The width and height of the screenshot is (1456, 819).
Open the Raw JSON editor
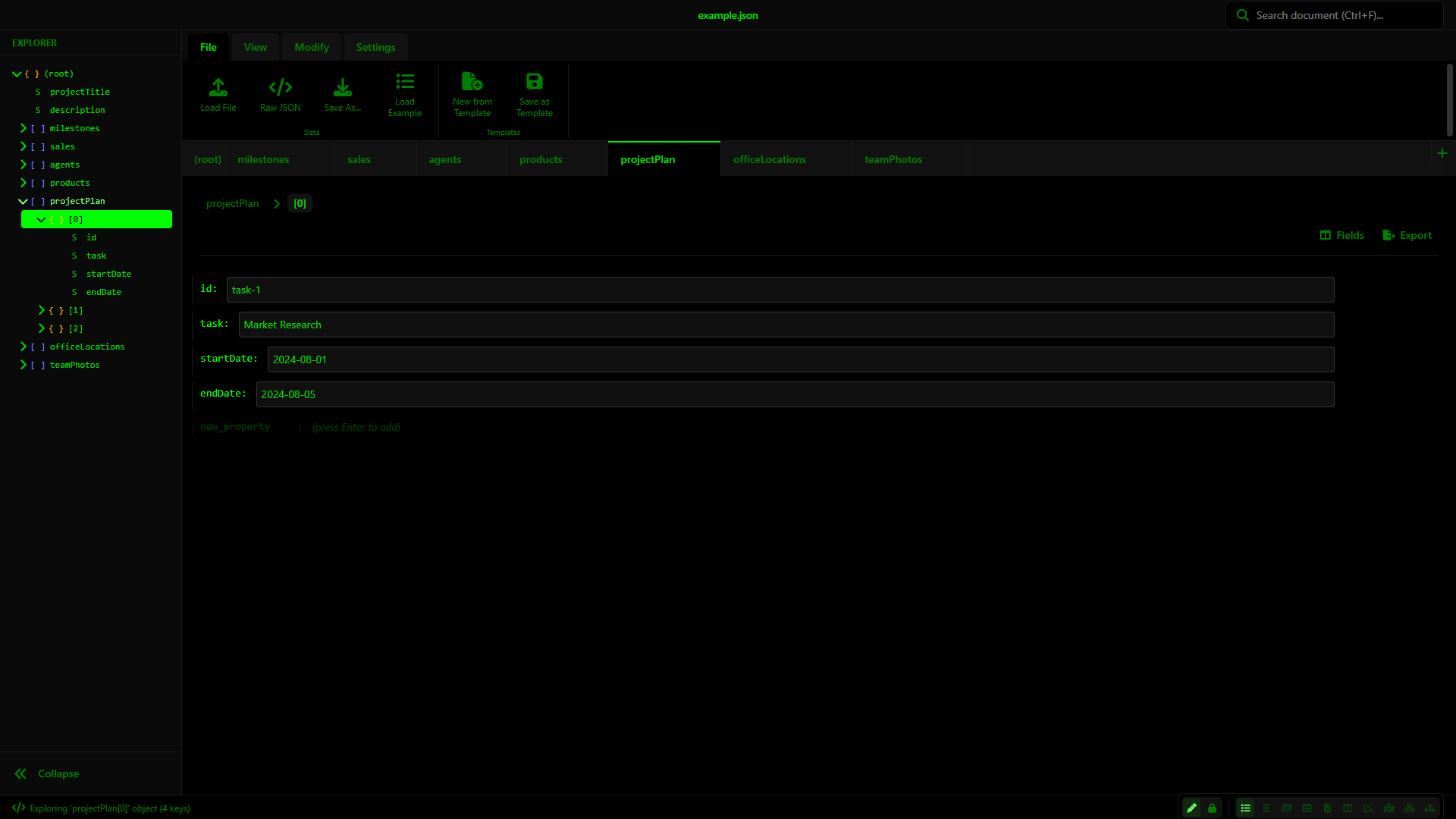coord(280,93)
